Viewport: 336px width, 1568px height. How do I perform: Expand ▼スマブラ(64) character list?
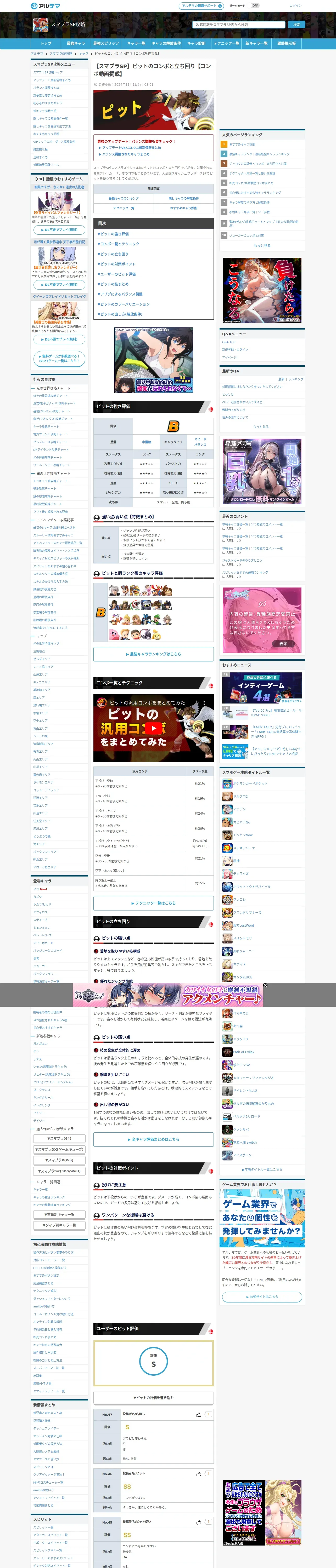[x=60, y=1138]
